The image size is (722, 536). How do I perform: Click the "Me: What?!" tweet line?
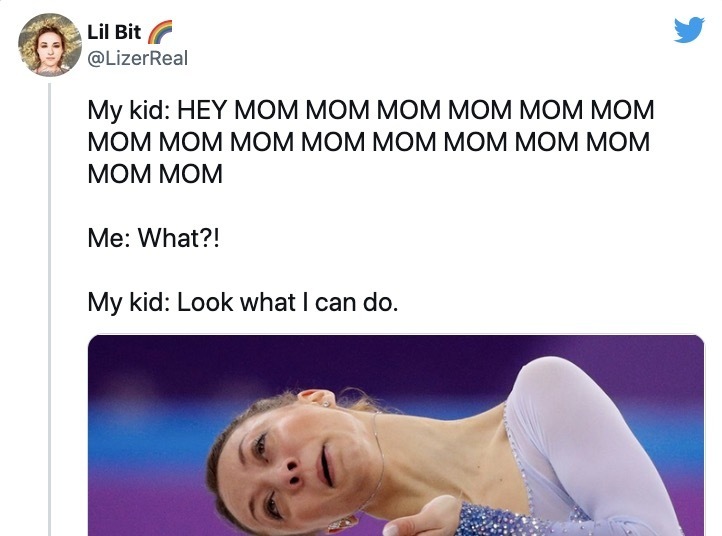[x=153, y=238]
